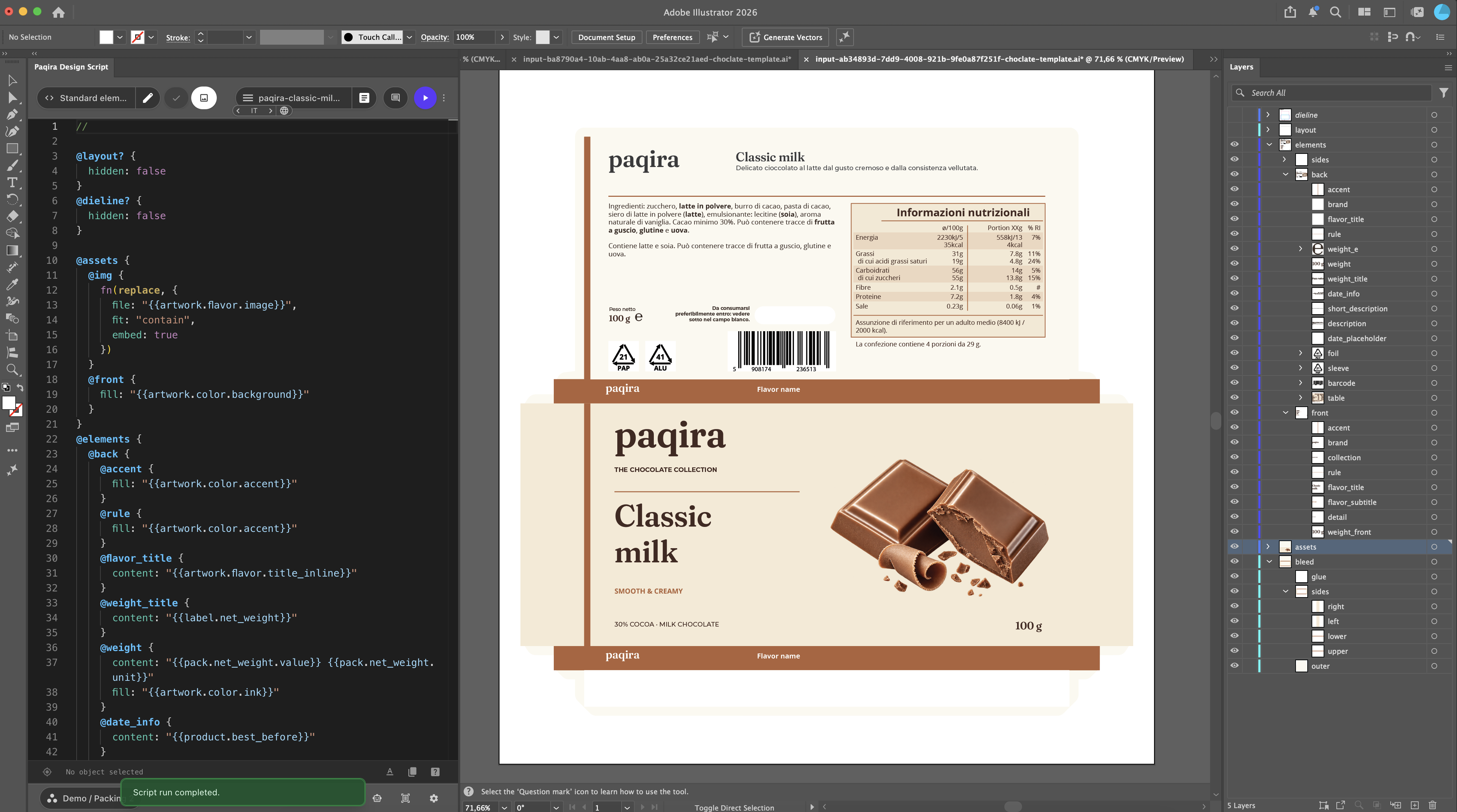Toggle visibility of the glue layer
Image resolution: width=1457 pixels, height=812 pixels.
pyautogui.click(x=1234, y=577)
